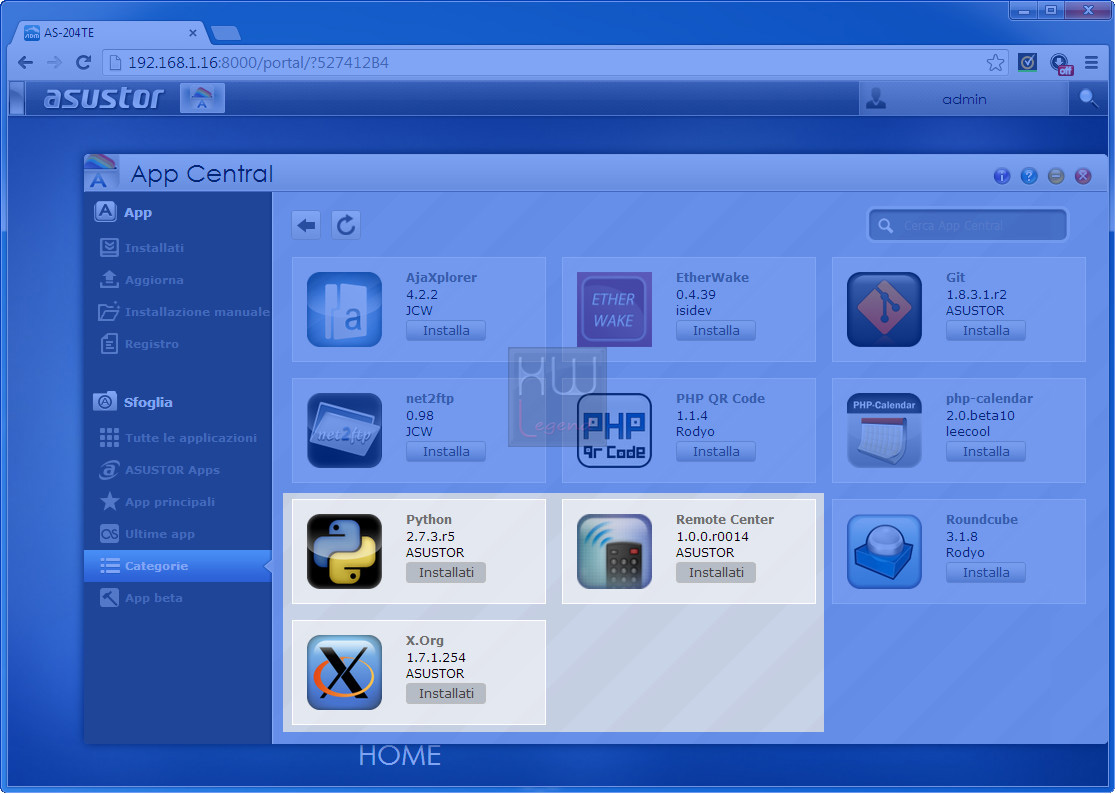The height and width of the screenshot is (794, 1116).
Task: Open the net2ftp app icon
Action: coord(344,430)
